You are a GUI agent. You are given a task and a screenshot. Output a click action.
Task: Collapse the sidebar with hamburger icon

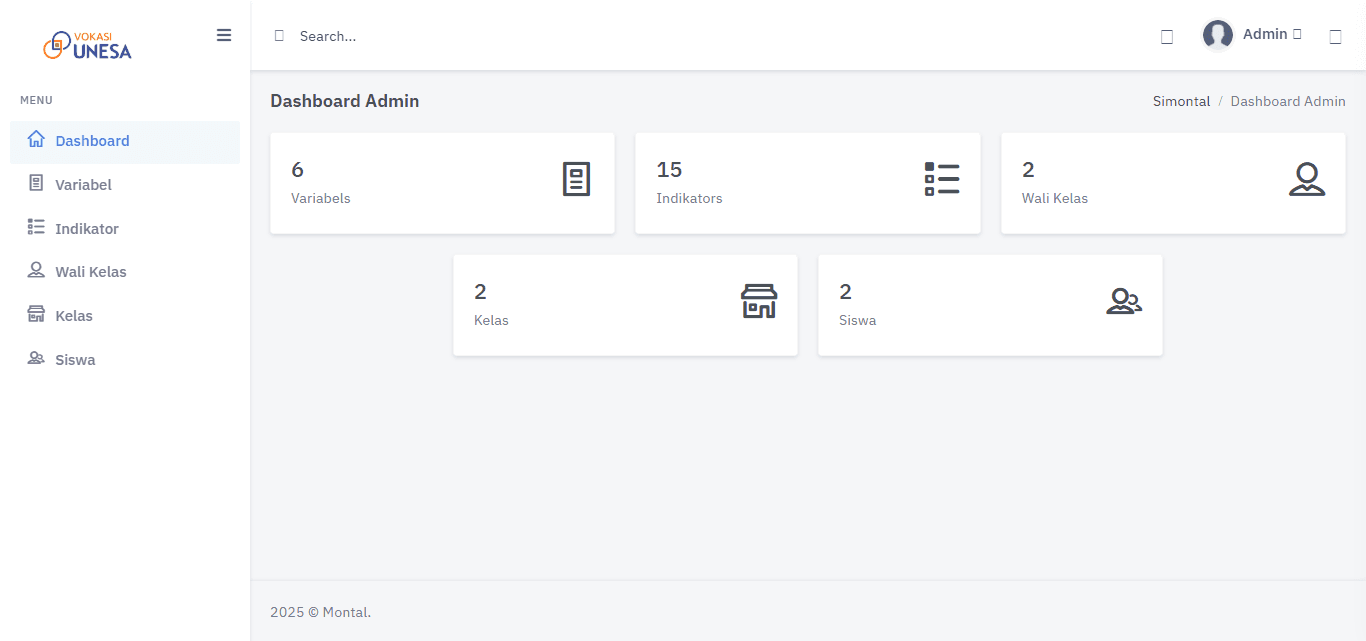point(224,35)
